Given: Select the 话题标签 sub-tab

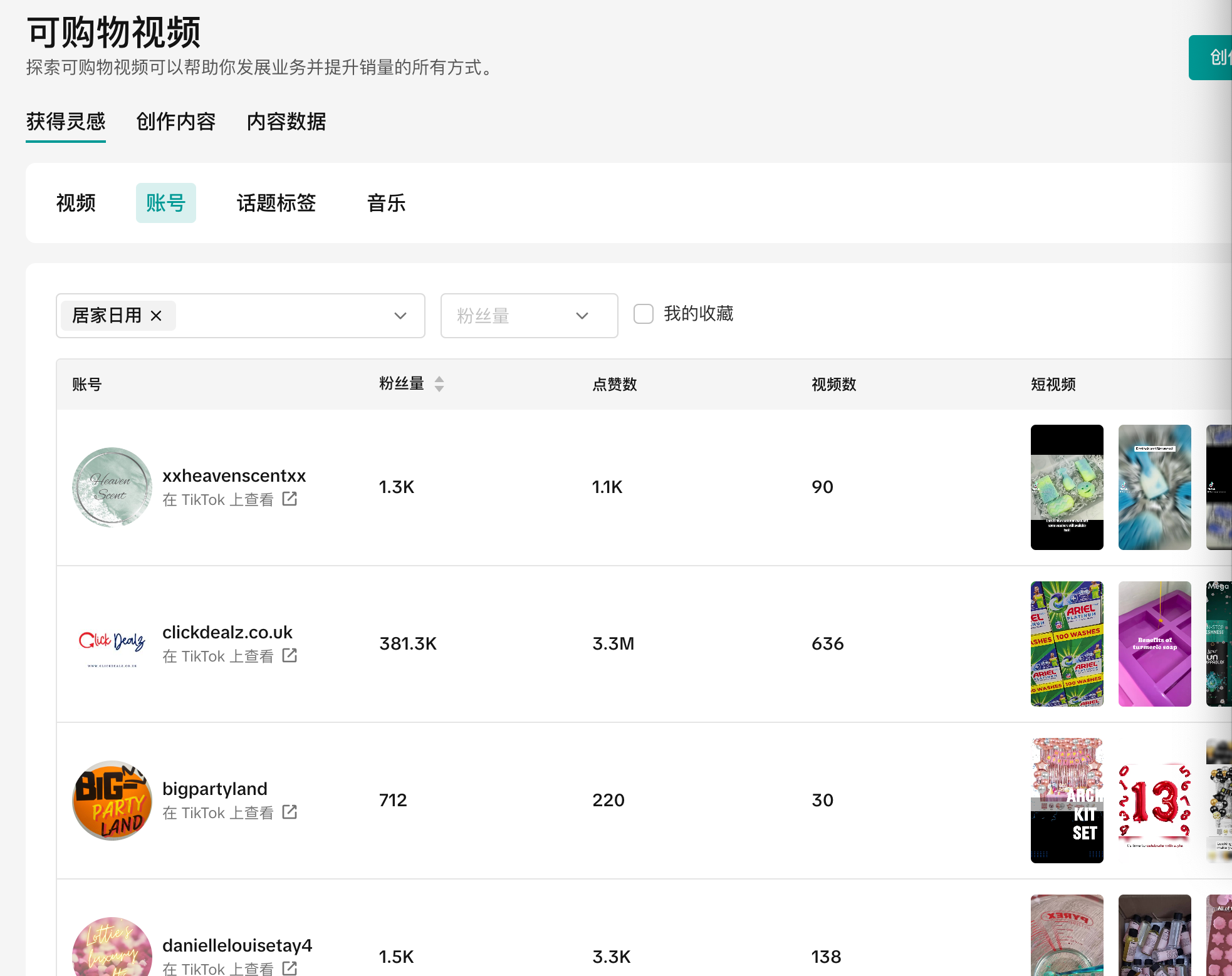Looking at the screenshot, I should tap(276, 203).
